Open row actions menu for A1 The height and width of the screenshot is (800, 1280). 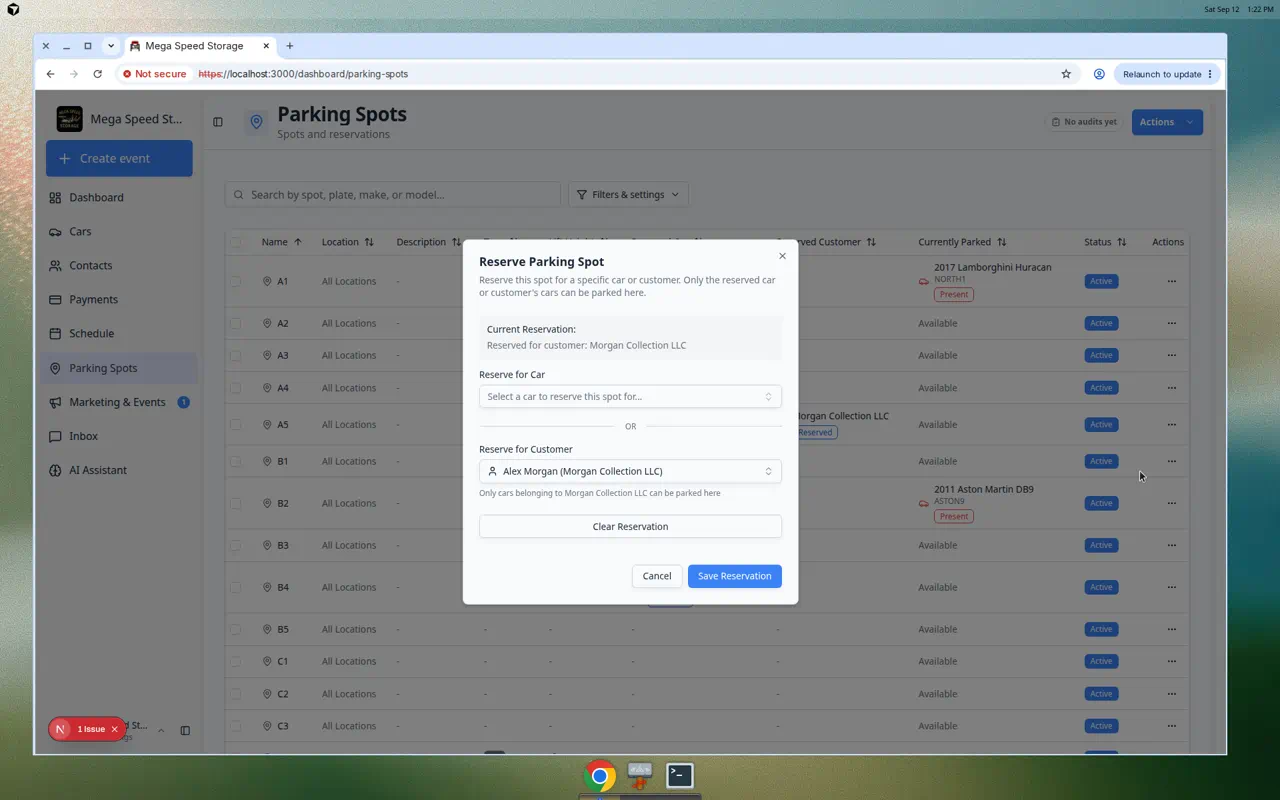(x=1171, y=281)
